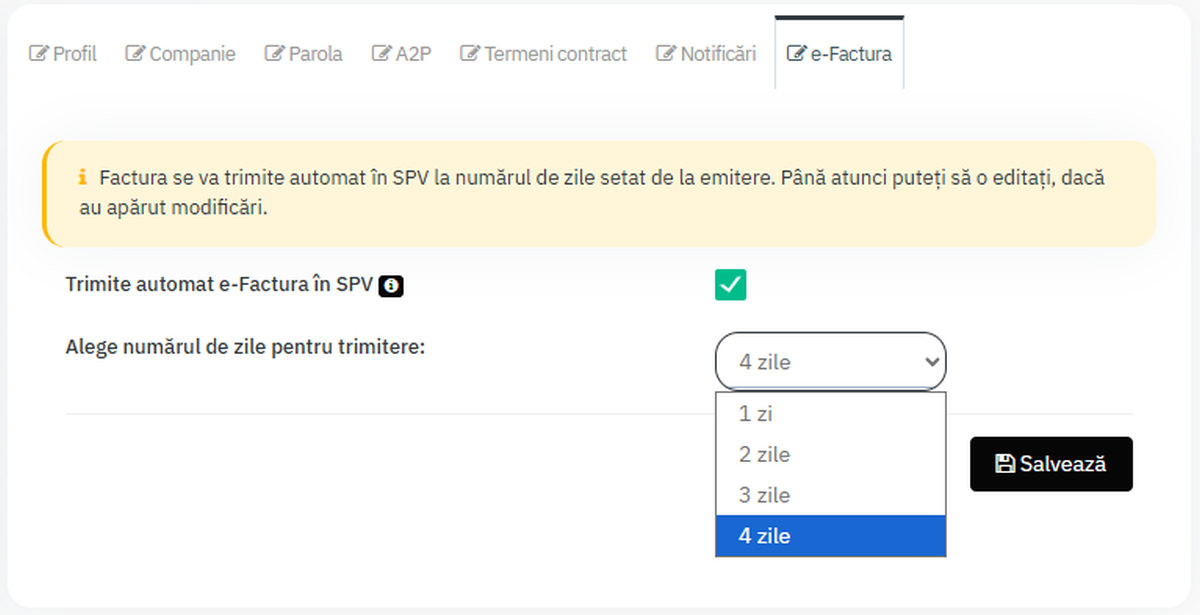Click the info icon next to SPV label

coord(392,287)
